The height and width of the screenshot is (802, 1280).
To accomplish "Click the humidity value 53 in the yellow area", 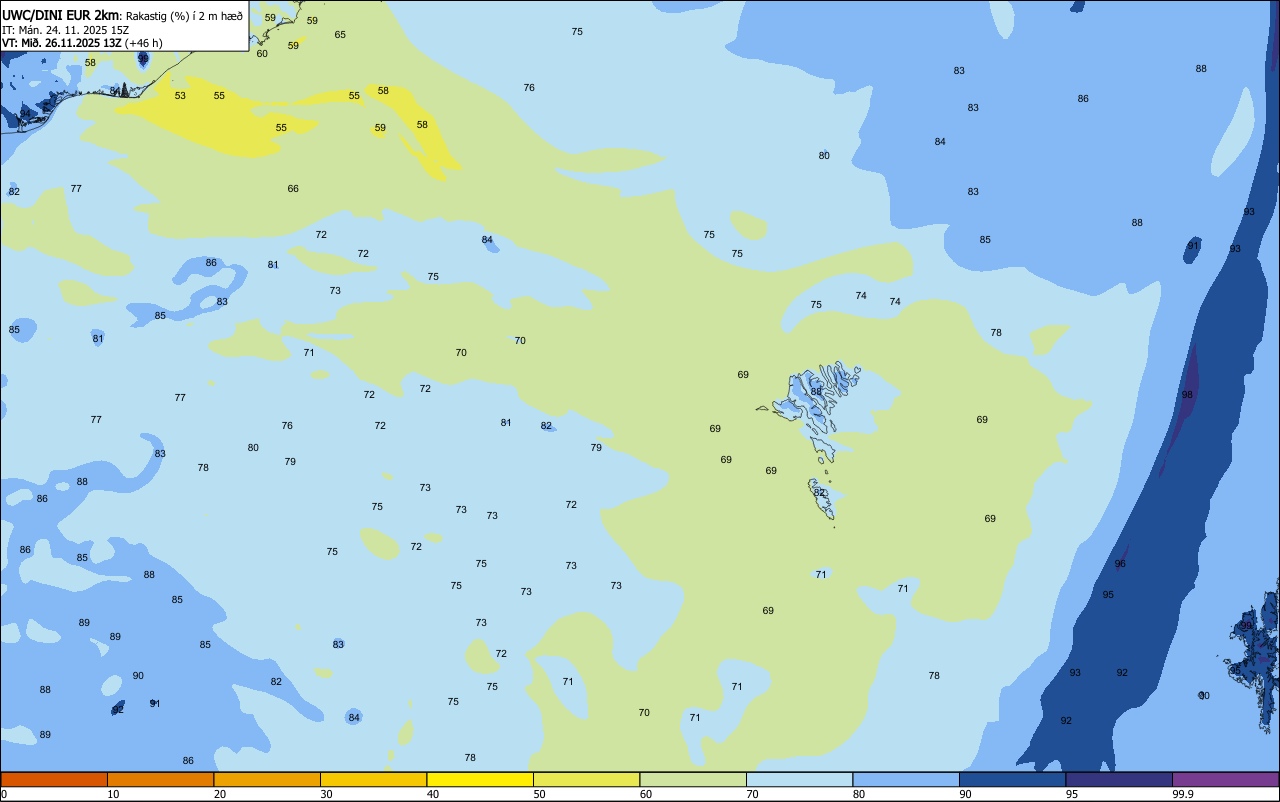I will (x=180, y=96).
